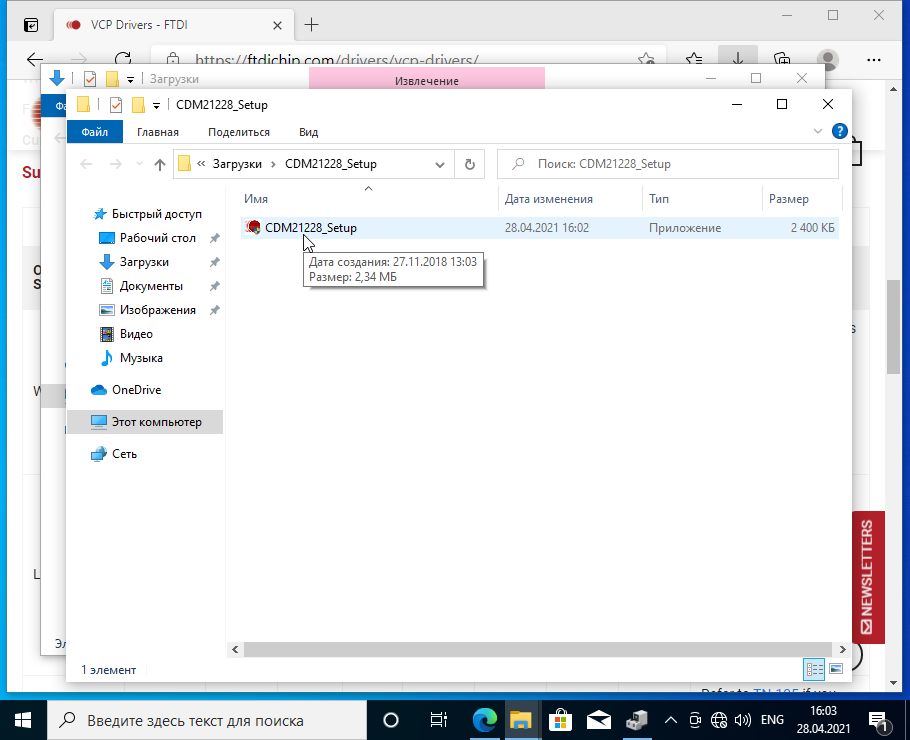This screenshot has width=910, height=740.
Task: Open the Mail app from the taskbar
Action: pyautogui.click(x=598, y=720)
